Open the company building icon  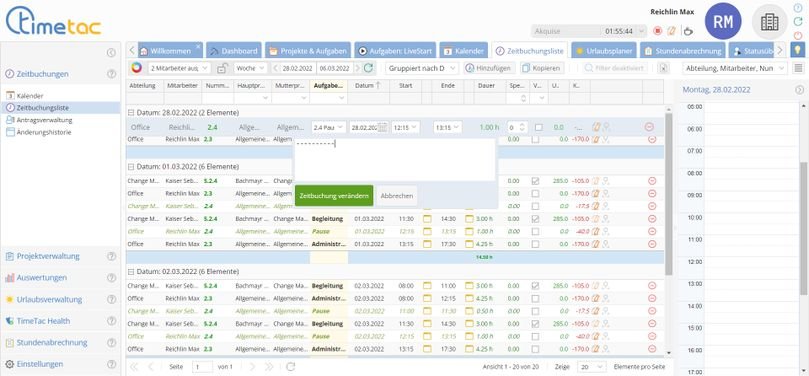coord(769,21)
